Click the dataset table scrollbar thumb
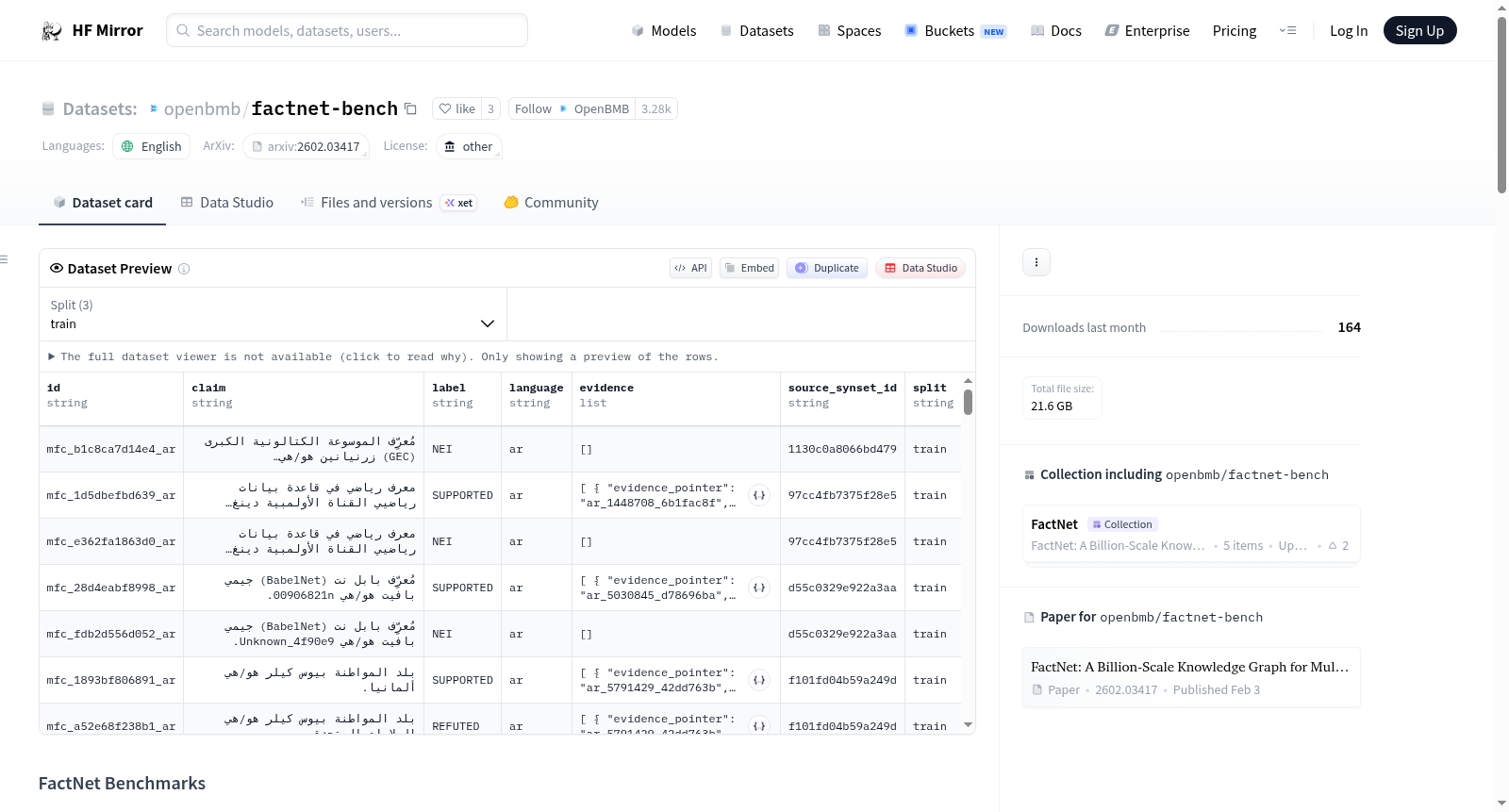 968,402
